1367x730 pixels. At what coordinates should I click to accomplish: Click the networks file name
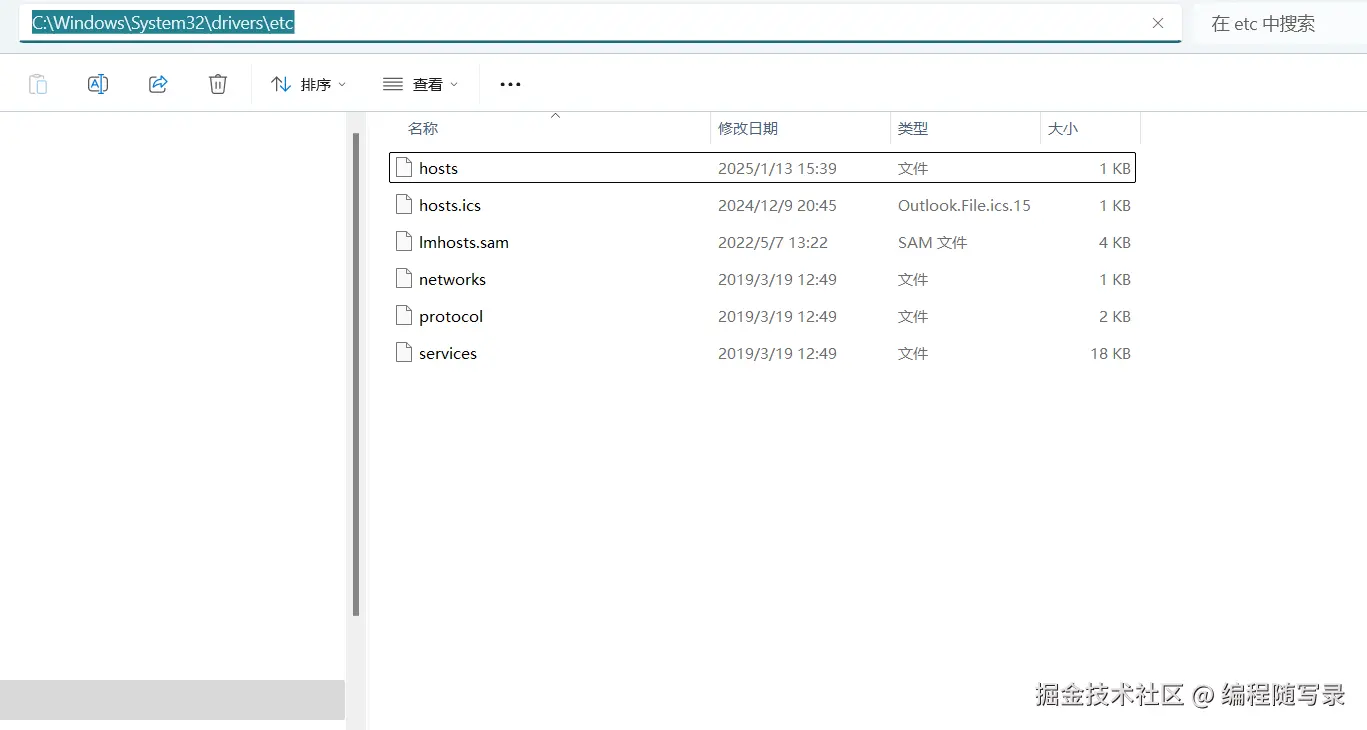point(452,279)
